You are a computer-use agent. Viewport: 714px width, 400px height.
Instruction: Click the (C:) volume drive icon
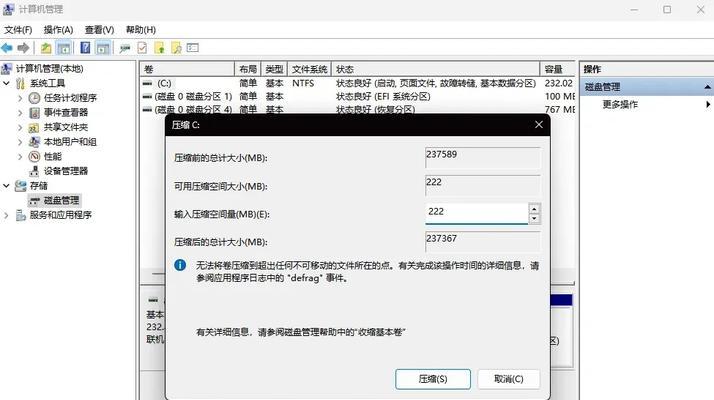[x=147, y=83]
